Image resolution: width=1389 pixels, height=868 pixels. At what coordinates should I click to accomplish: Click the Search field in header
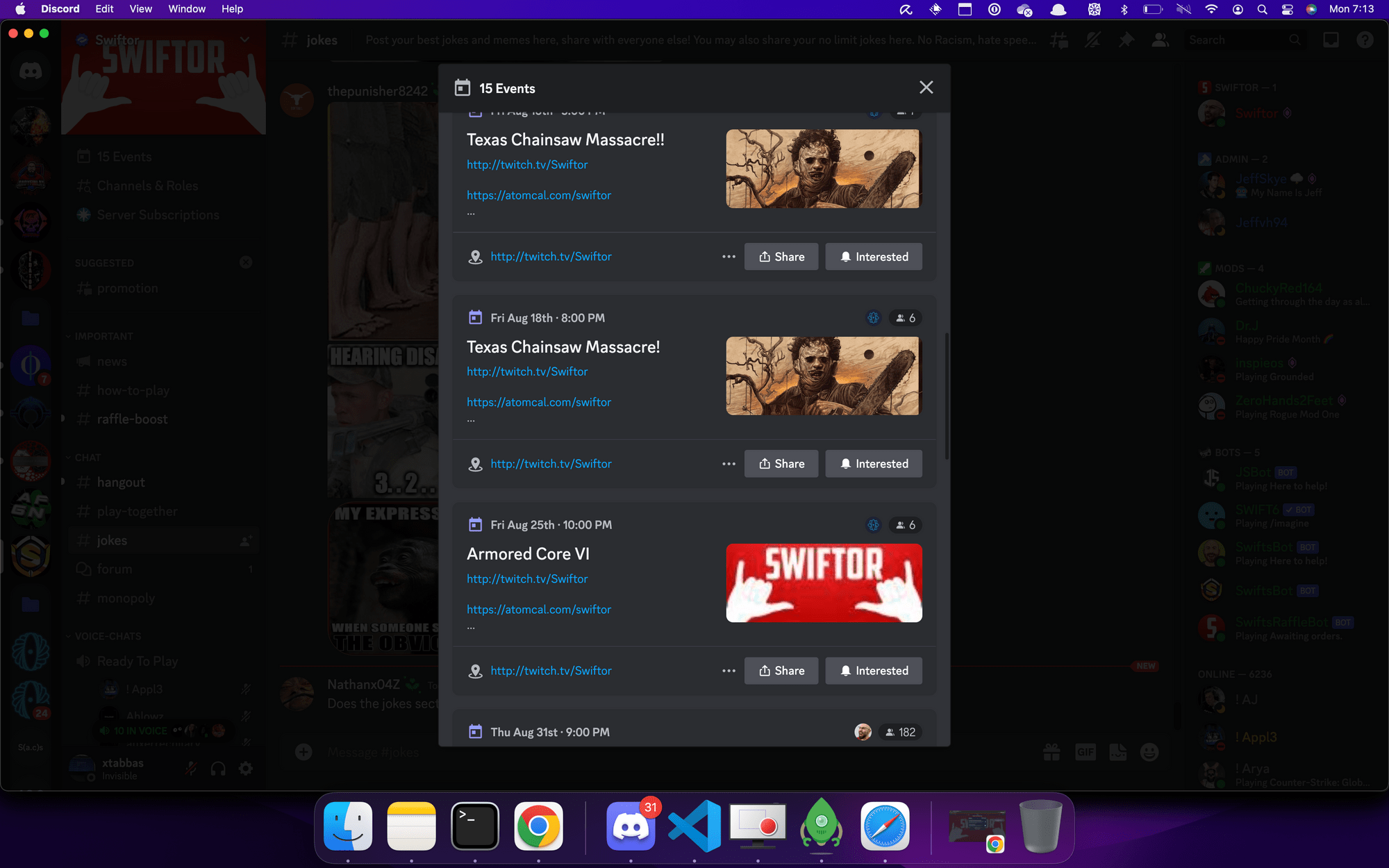[x=1244, y=40]
